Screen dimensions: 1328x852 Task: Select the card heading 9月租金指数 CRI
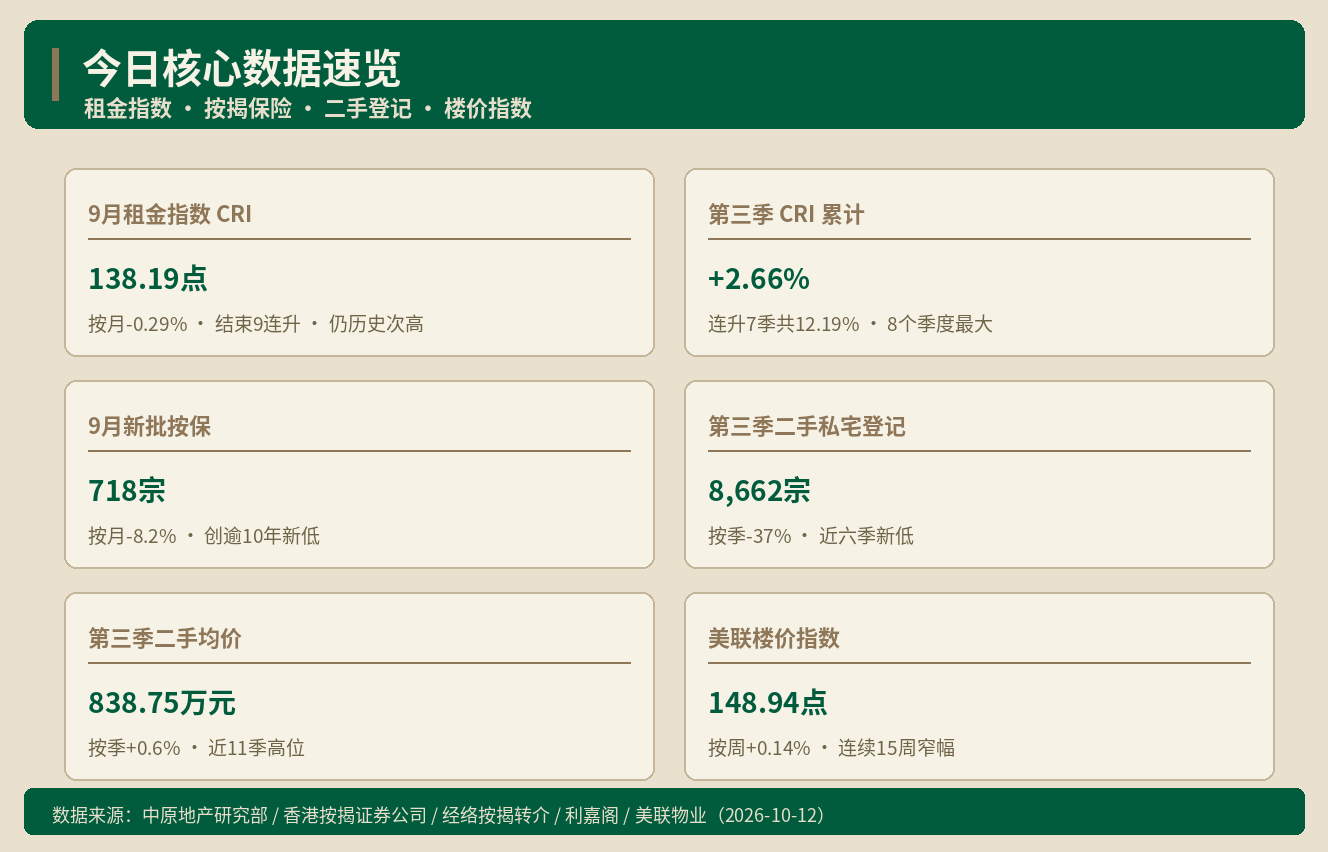(x=170, y=214)
